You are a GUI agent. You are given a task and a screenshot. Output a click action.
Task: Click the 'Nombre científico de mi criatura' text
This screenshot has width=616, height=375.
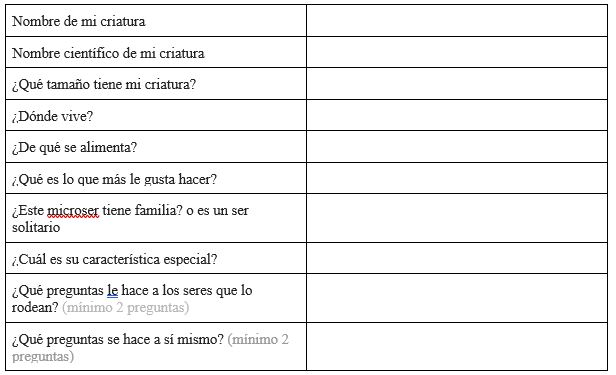108,53
